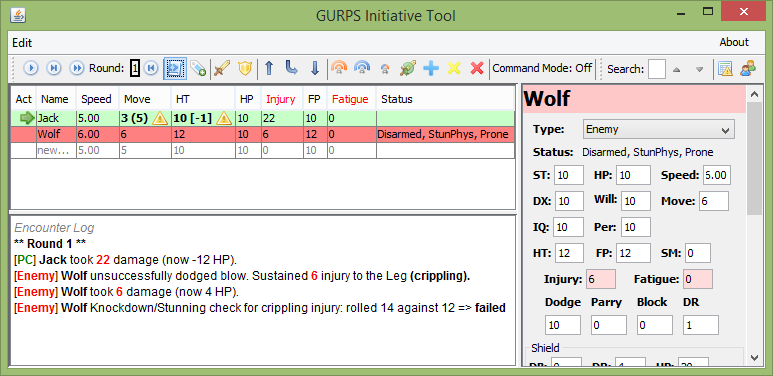Click the next actor play button
Screen dimensions: 773x376
pos(31,68)
